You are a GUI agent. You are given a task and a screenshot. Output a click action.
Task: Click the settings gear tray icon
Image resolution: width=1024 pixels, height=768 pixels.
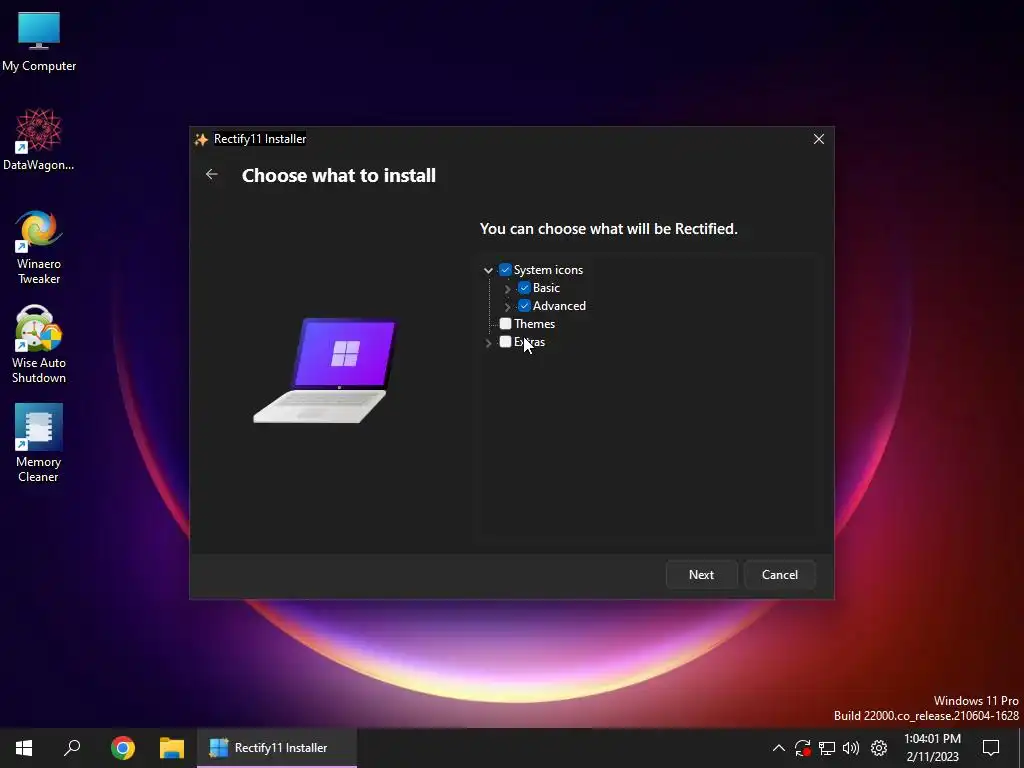pyautogui.click(x=879, y=748)
